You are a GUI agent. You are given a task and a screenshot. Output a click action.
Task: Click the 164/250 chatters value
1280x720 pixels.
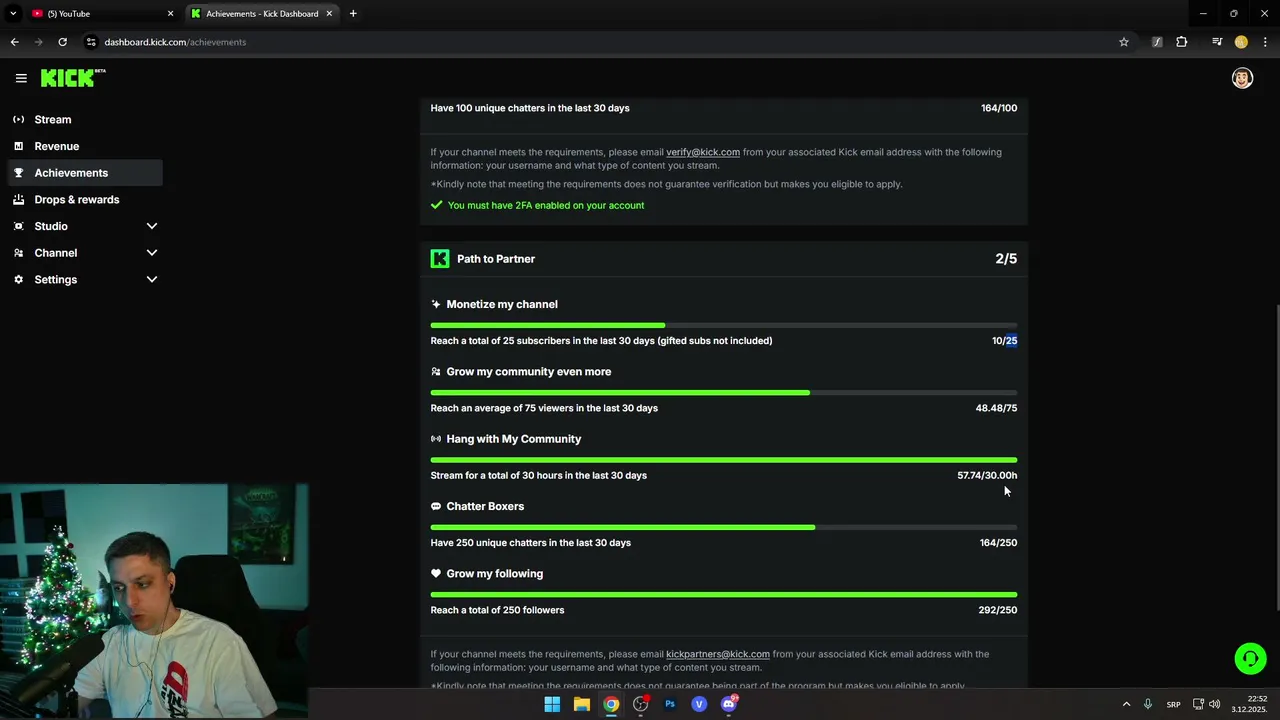click(998, 543)
